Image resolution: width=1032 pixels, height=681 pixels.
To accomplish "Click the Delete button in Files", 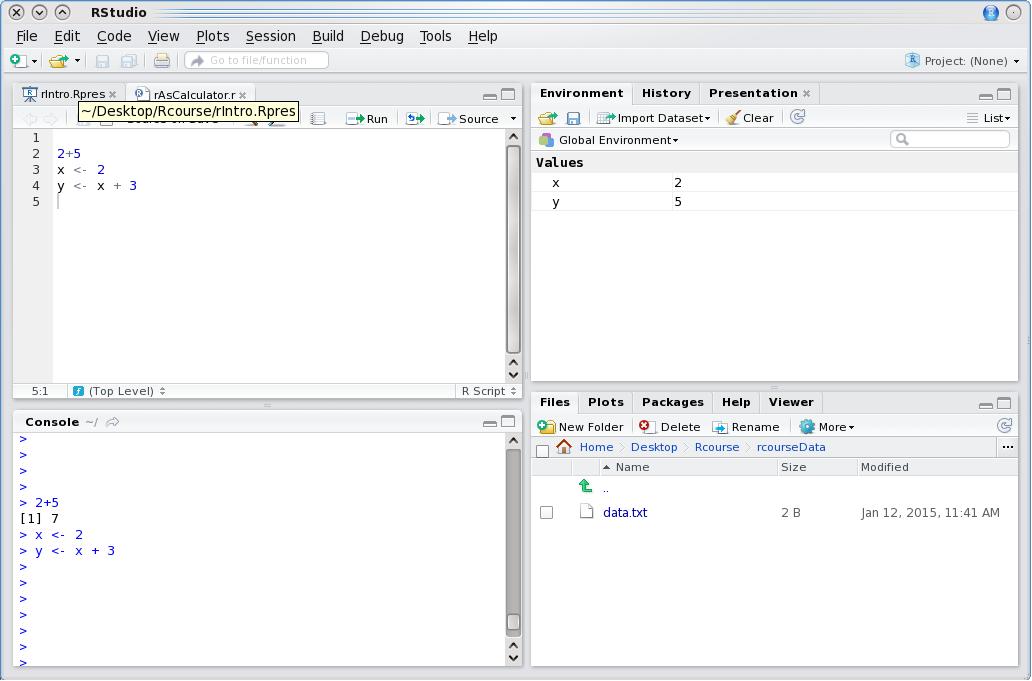I will coord(670,427).
